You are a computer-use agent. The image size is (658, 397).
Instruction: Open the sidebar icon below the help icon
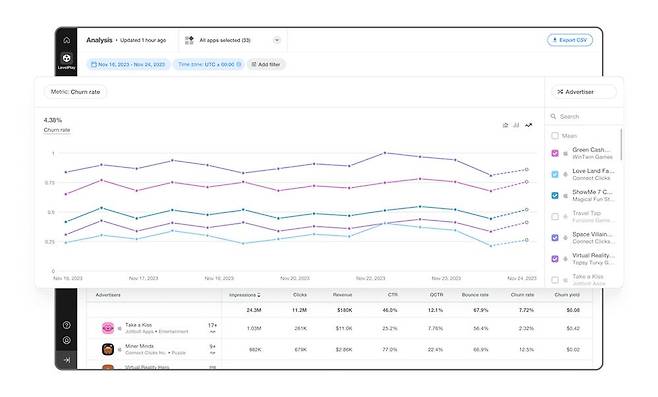66,340
